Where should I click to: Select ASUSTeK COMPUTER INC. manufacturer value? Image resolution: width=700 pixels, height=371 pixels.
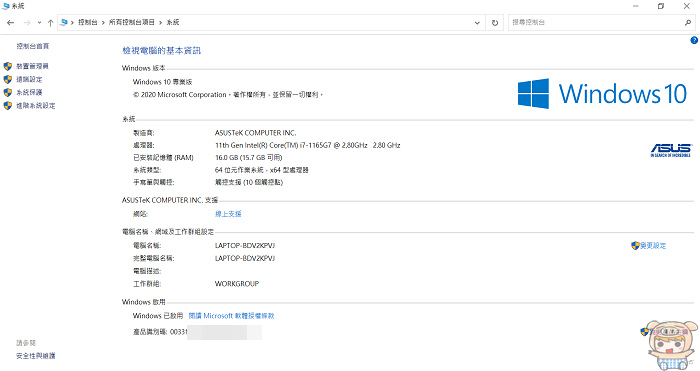click(255, 133)
